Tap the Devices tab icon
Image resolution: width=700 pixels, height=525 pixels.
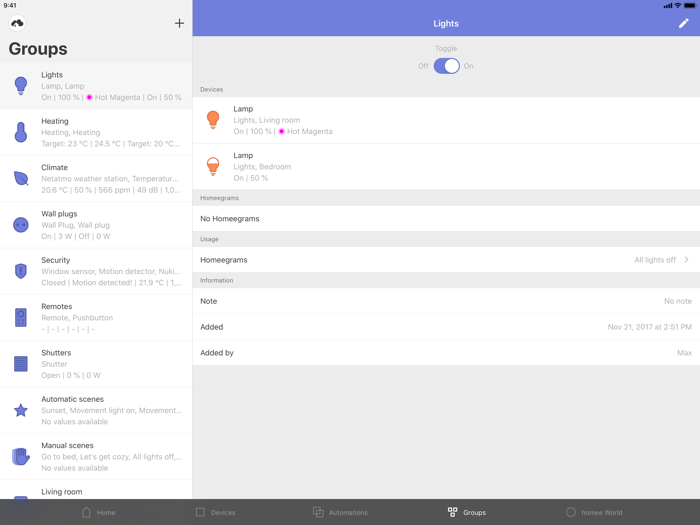tap(200, 512)
